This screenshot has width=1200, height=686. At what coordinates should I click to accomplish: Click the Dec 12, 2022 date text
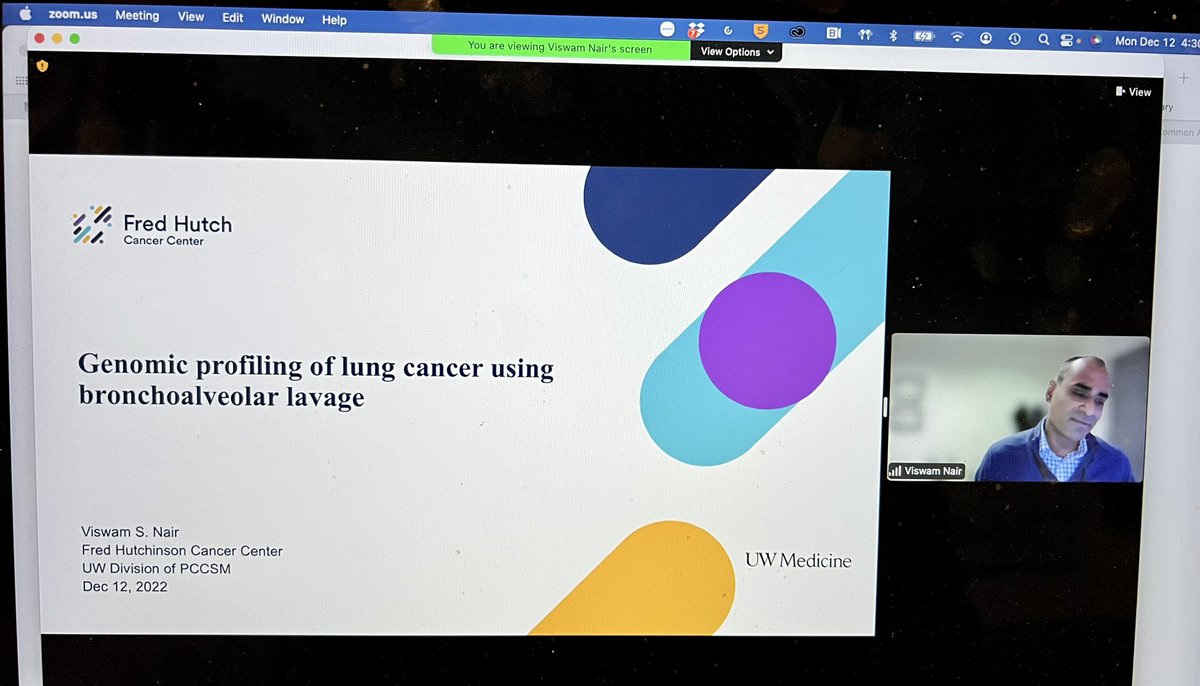(125, 587)
